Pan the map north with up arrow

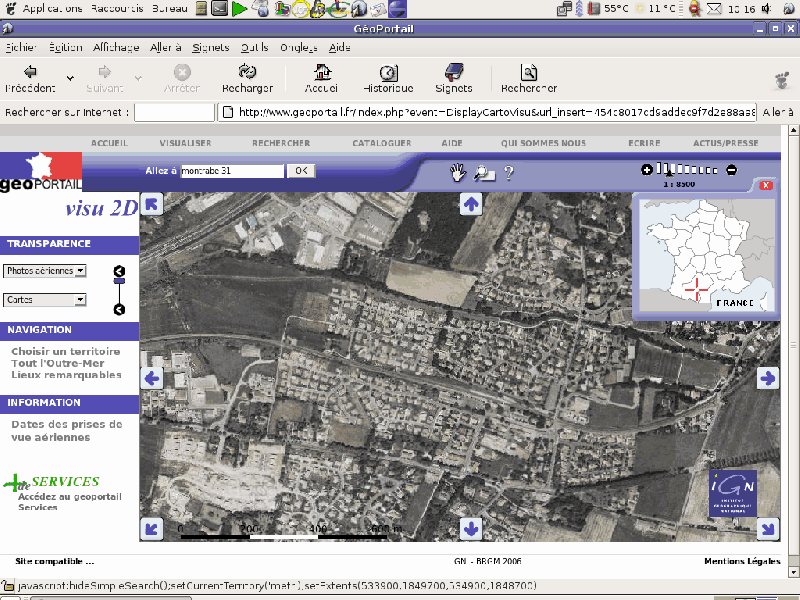(471, 204)
